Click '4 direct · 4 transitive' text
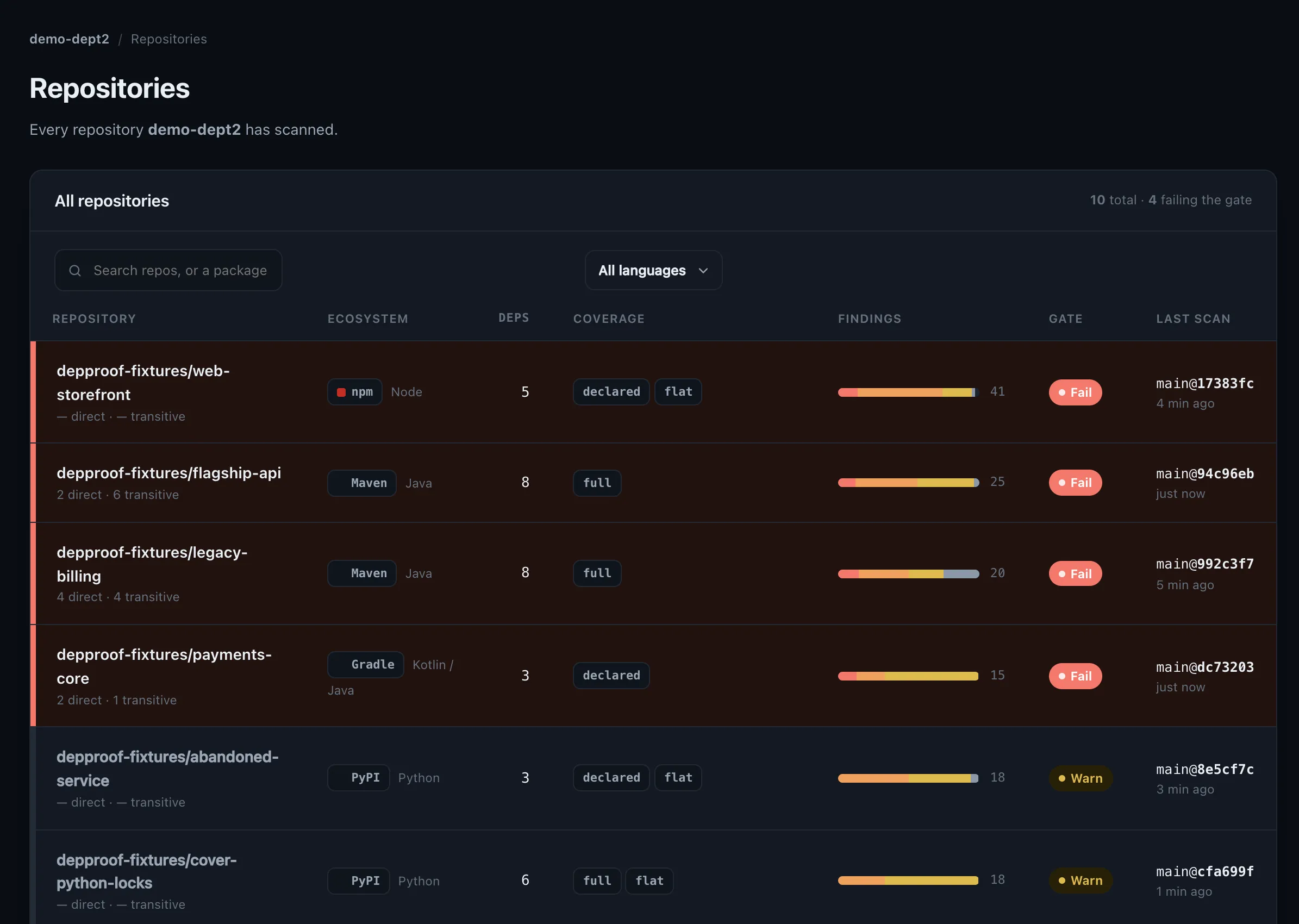Viewport: 1299px width, 924px height. coord(118,597)
